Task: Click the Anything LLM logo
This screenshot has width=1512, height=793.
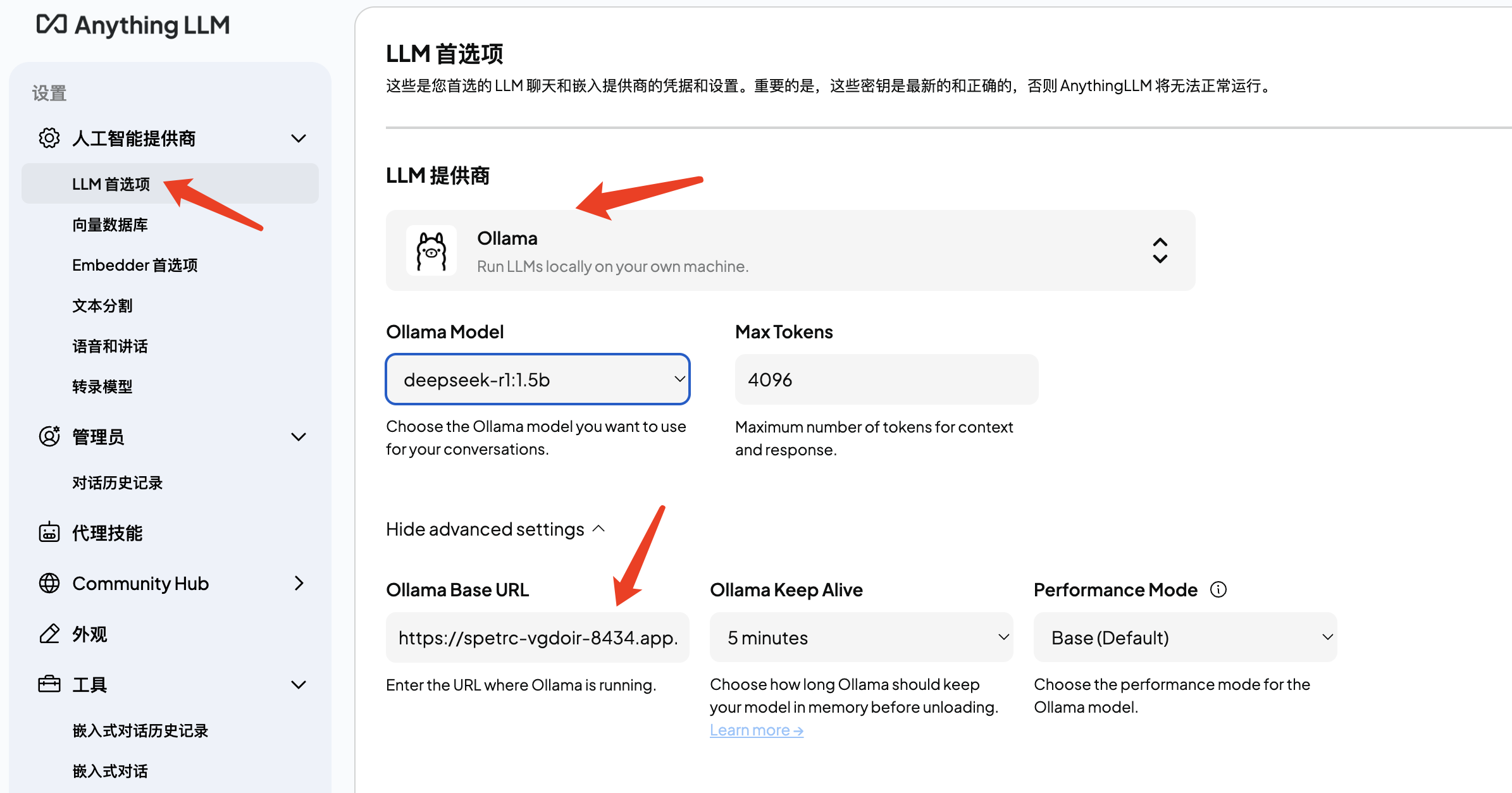Action: [133, 25]
